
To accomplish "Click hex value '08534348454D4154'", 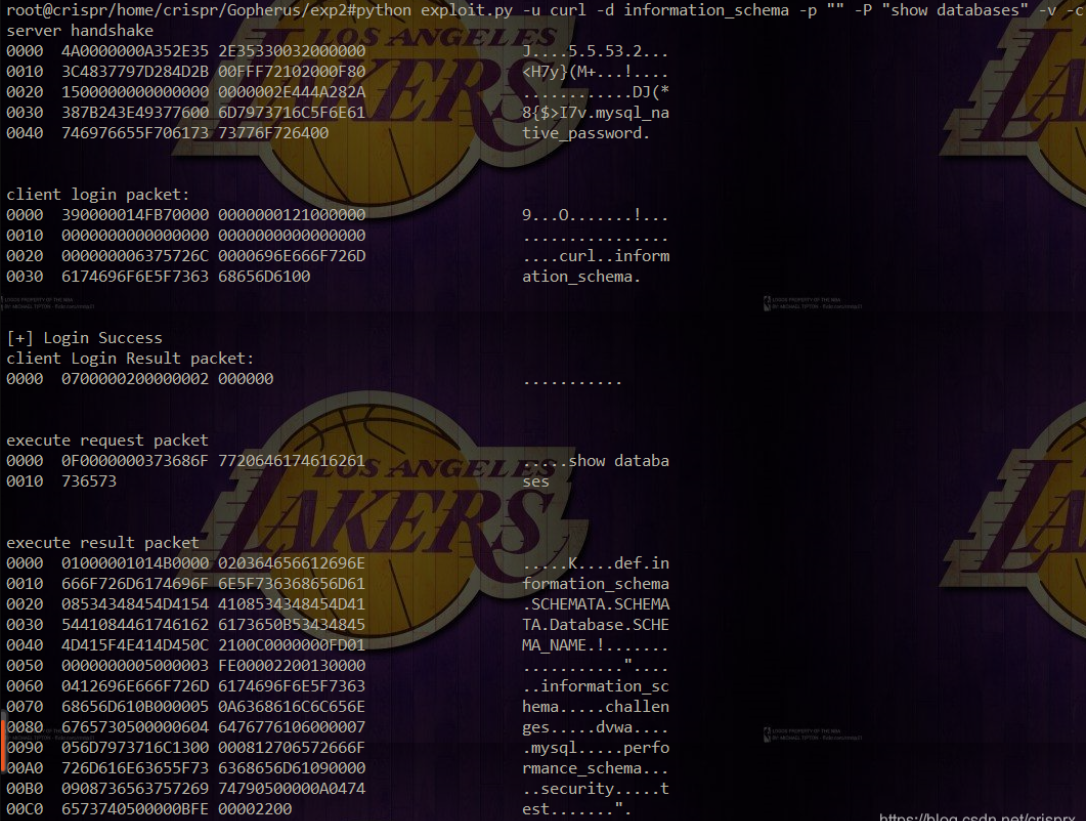I will coord(135,605).
